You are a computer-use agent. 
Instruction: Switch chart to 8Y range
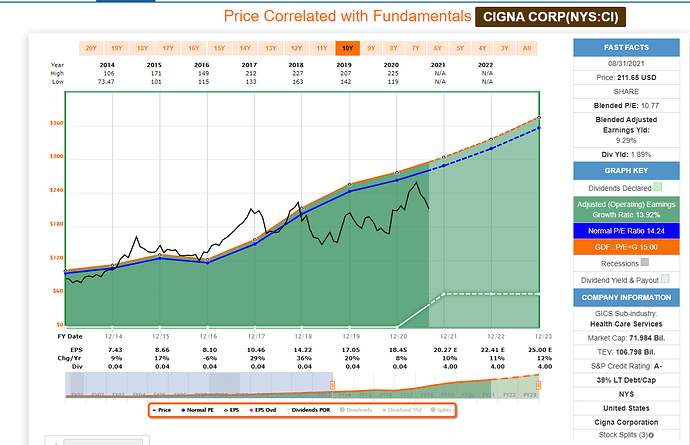(x=393, y=48)
